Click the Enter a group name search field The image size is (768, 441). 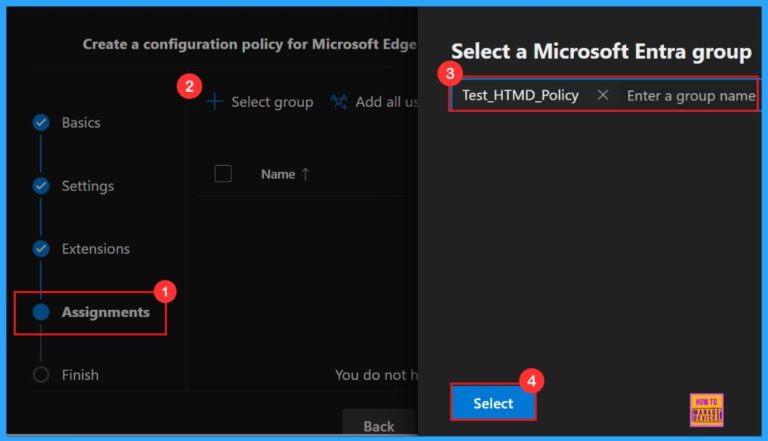[691, 96]
